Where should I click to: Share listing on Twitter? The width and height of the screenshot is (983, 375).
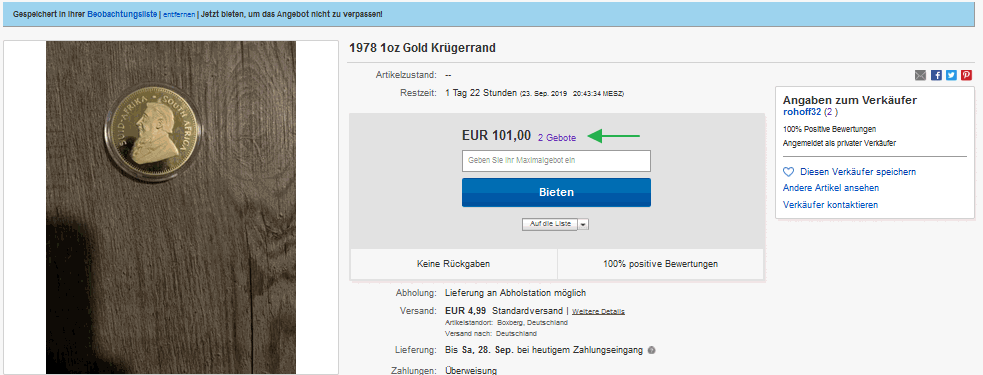(951, 75)
